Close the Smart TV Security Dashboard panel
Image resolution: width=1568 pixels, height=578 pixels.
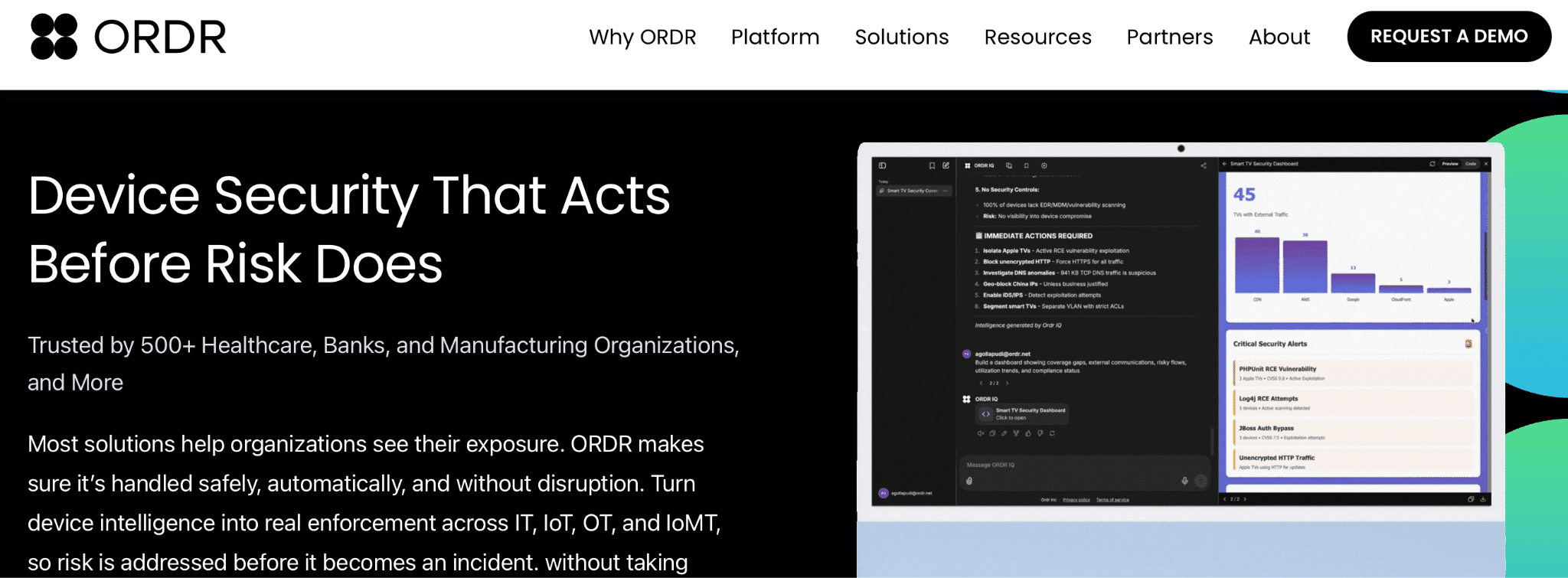pyautogui.click(x=1486, y=164)
